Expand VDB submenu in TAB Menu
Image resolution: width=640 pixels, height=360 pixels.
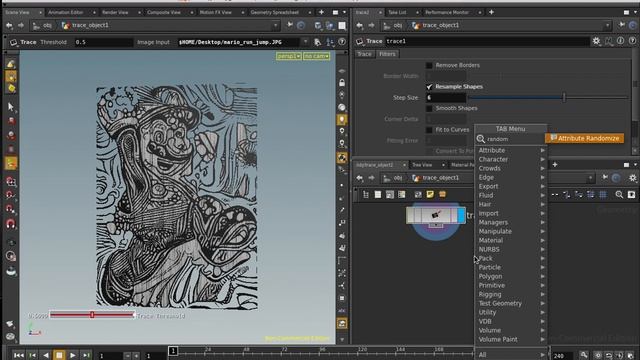click(511, 321)
